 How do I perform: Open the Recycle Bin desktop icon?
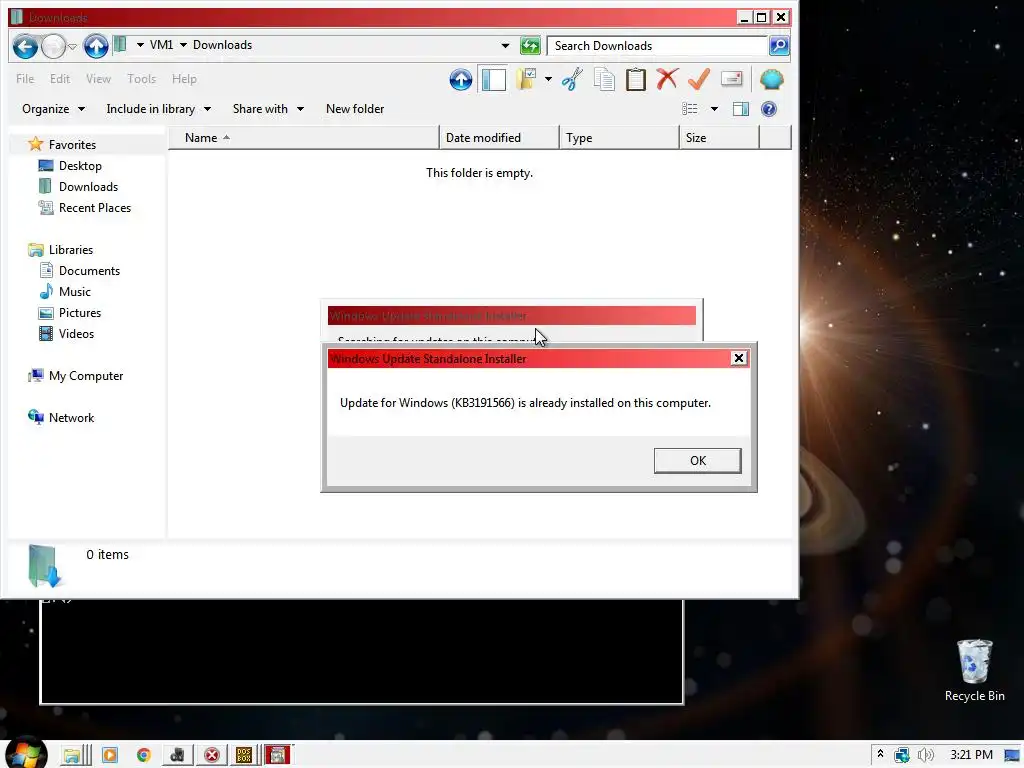(974, 671)
